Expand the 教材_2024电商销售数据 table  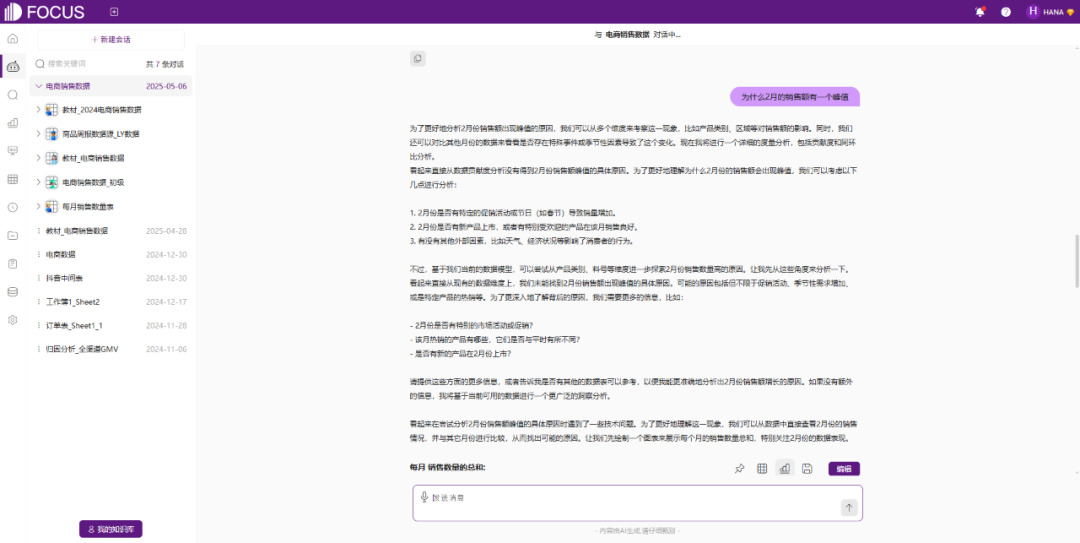tap(39, 110)
